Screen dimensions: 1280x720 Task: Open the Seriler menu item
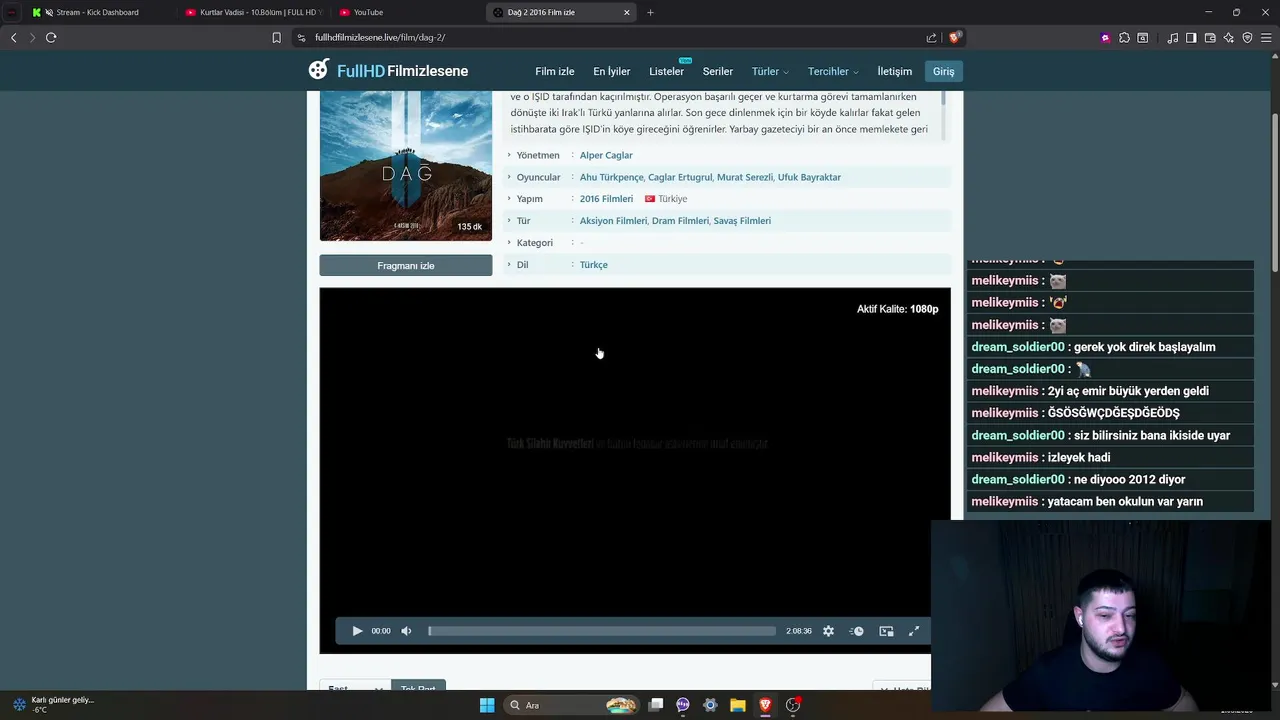click(718, 71)
